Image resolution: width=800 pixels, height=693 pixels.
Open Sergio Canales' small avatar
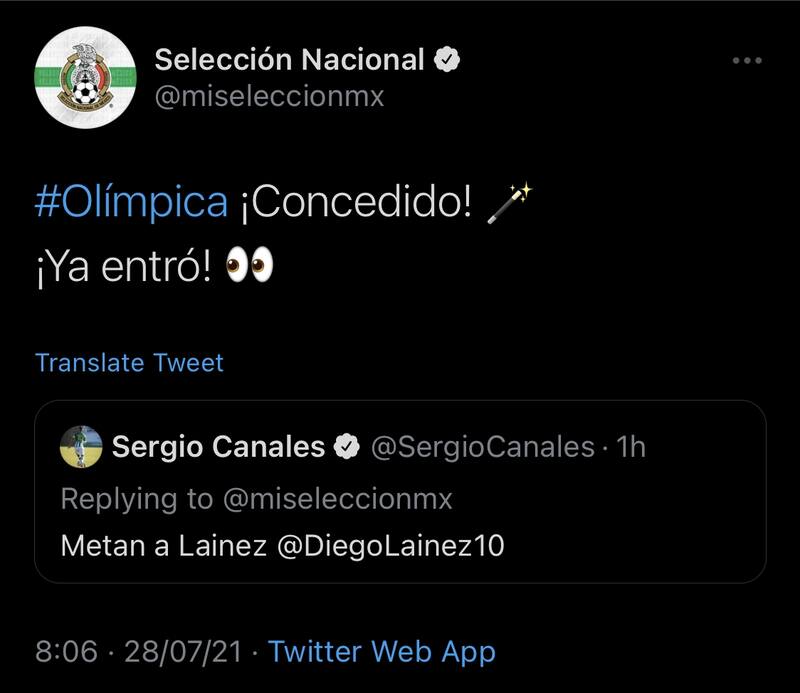81,446
